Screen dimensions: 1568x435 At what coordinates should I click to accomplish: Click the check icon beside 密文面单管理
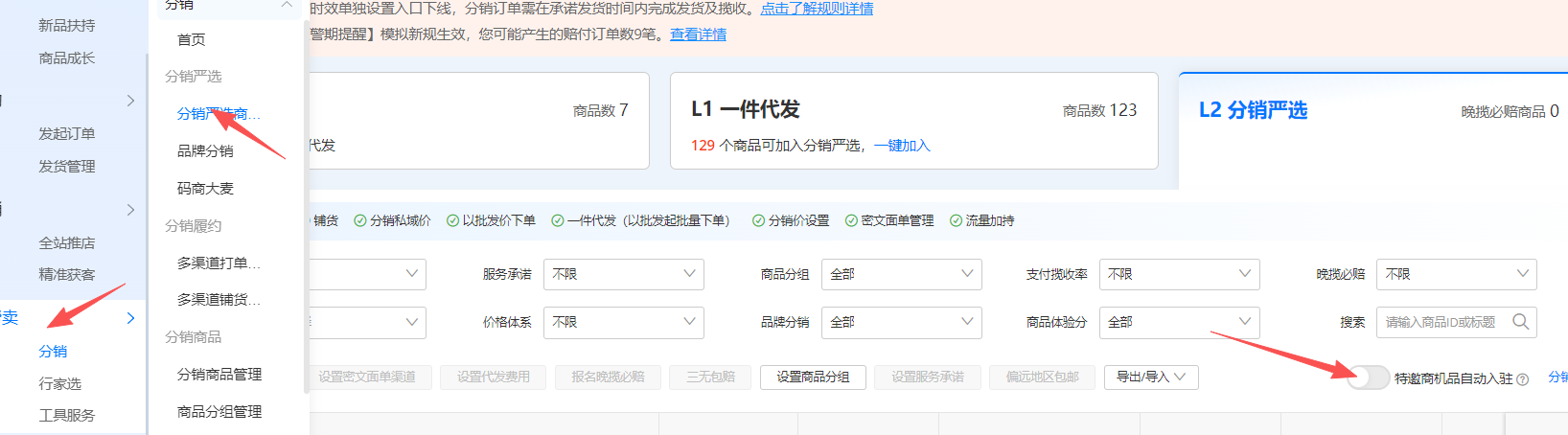(851, 221)
